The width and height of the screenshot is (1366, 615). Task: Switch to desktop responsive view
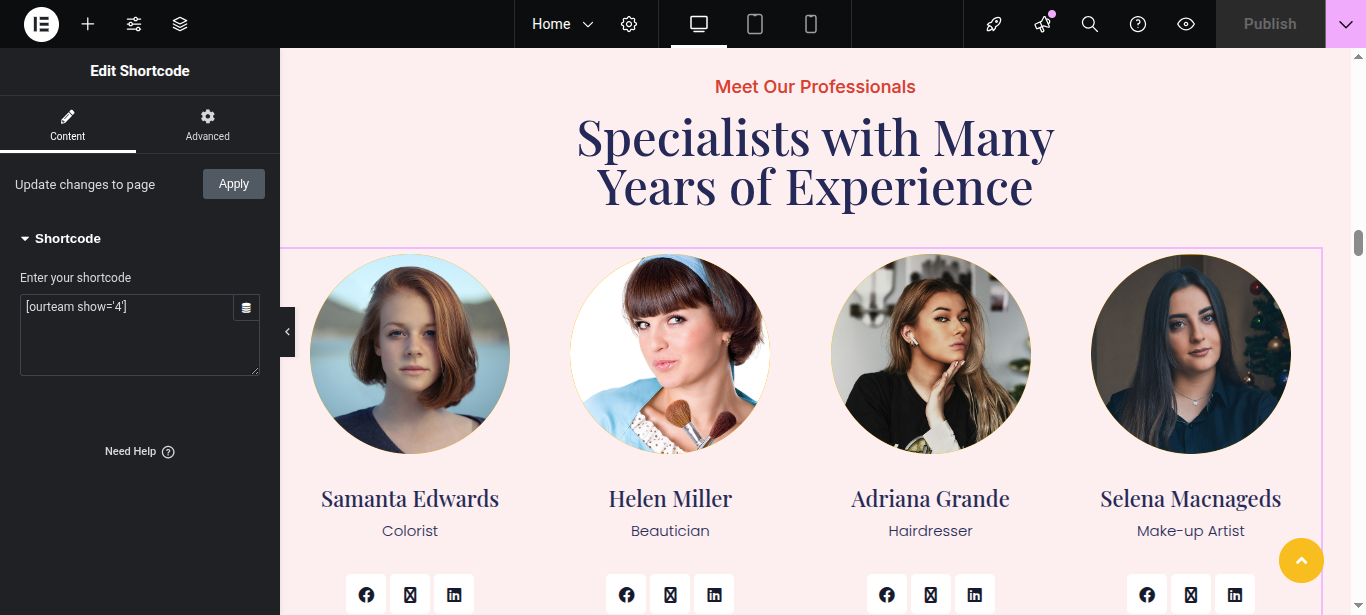[699, 24]
